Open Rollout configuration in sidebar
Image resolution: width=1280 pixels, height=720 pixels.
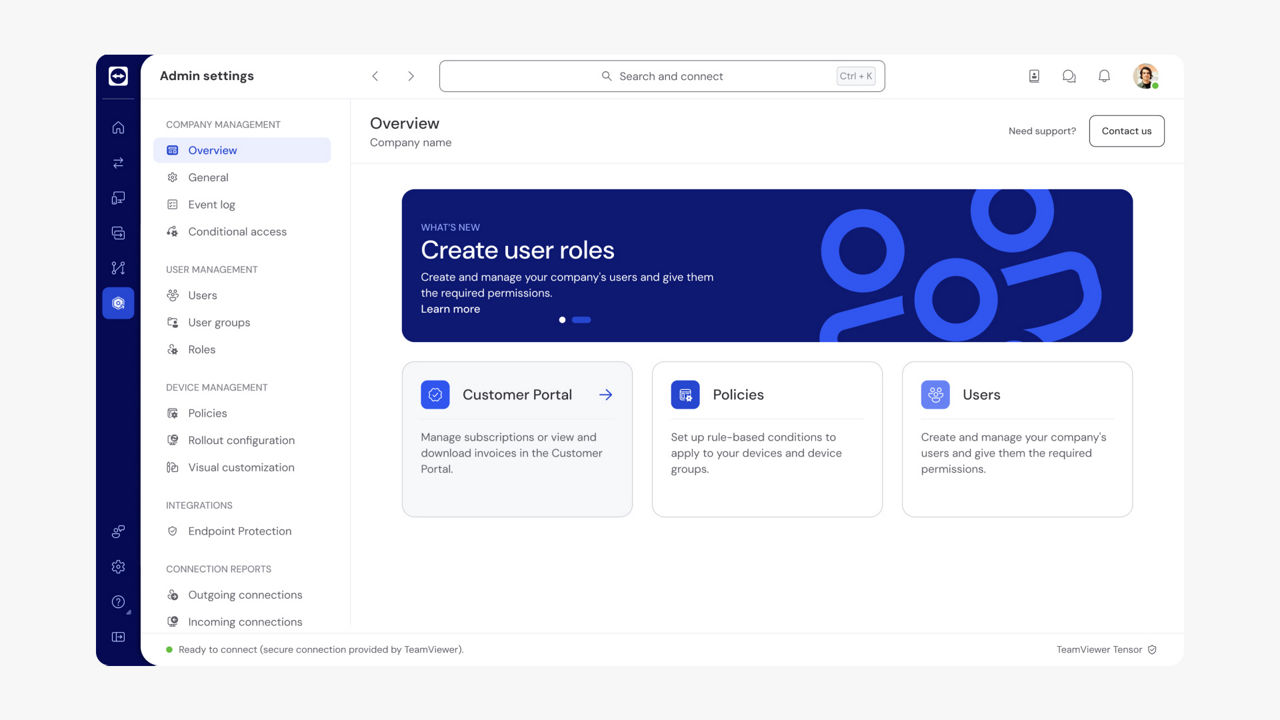[242, 440]
